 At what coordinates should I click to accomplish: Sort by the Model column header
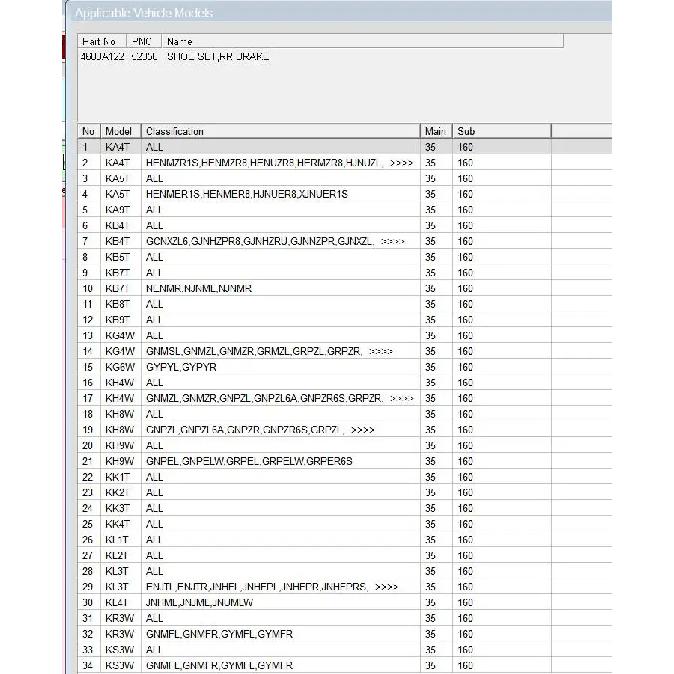(121, 131)
